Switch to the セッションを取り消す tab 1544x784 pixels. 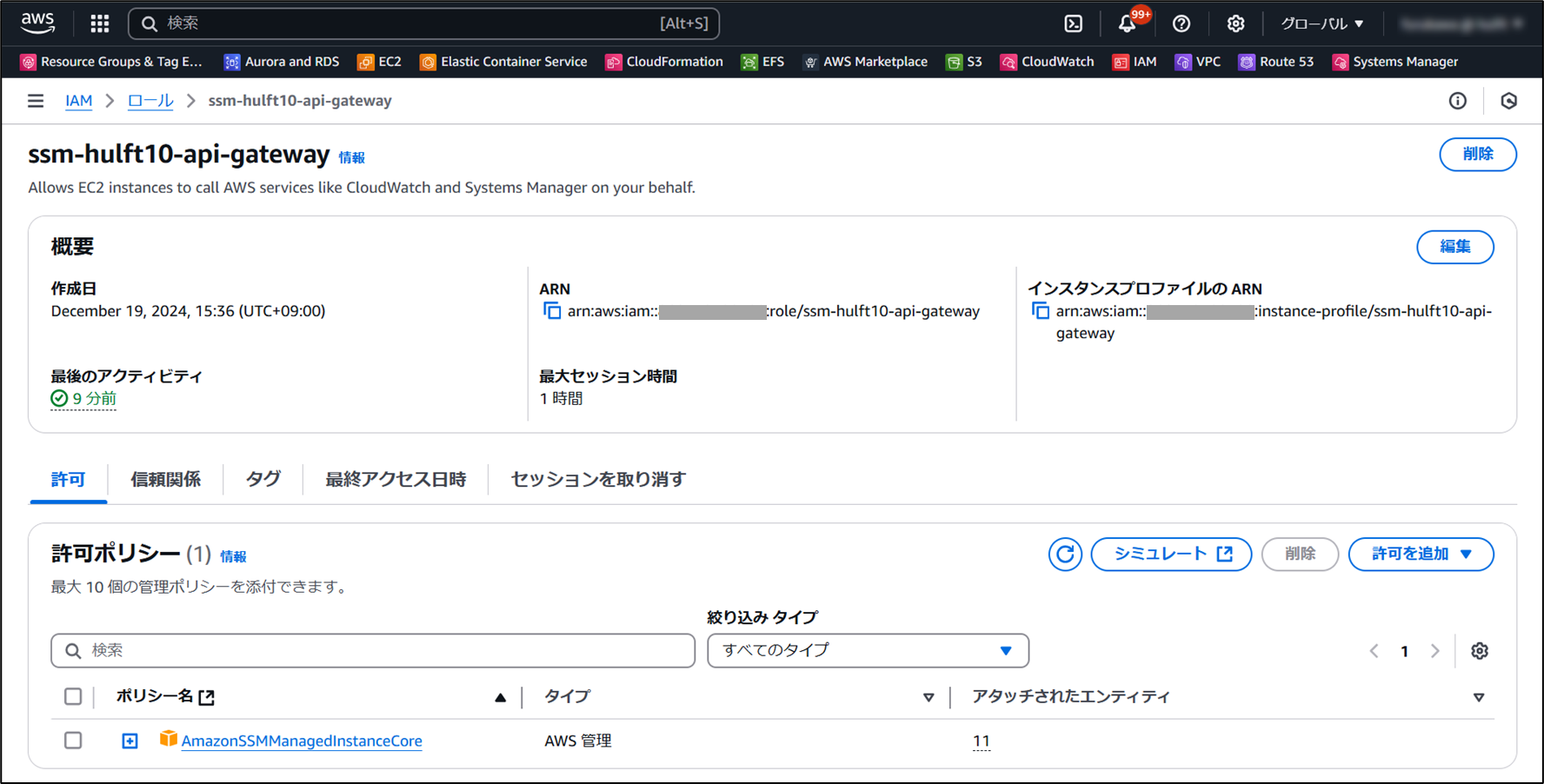[598, 480]
